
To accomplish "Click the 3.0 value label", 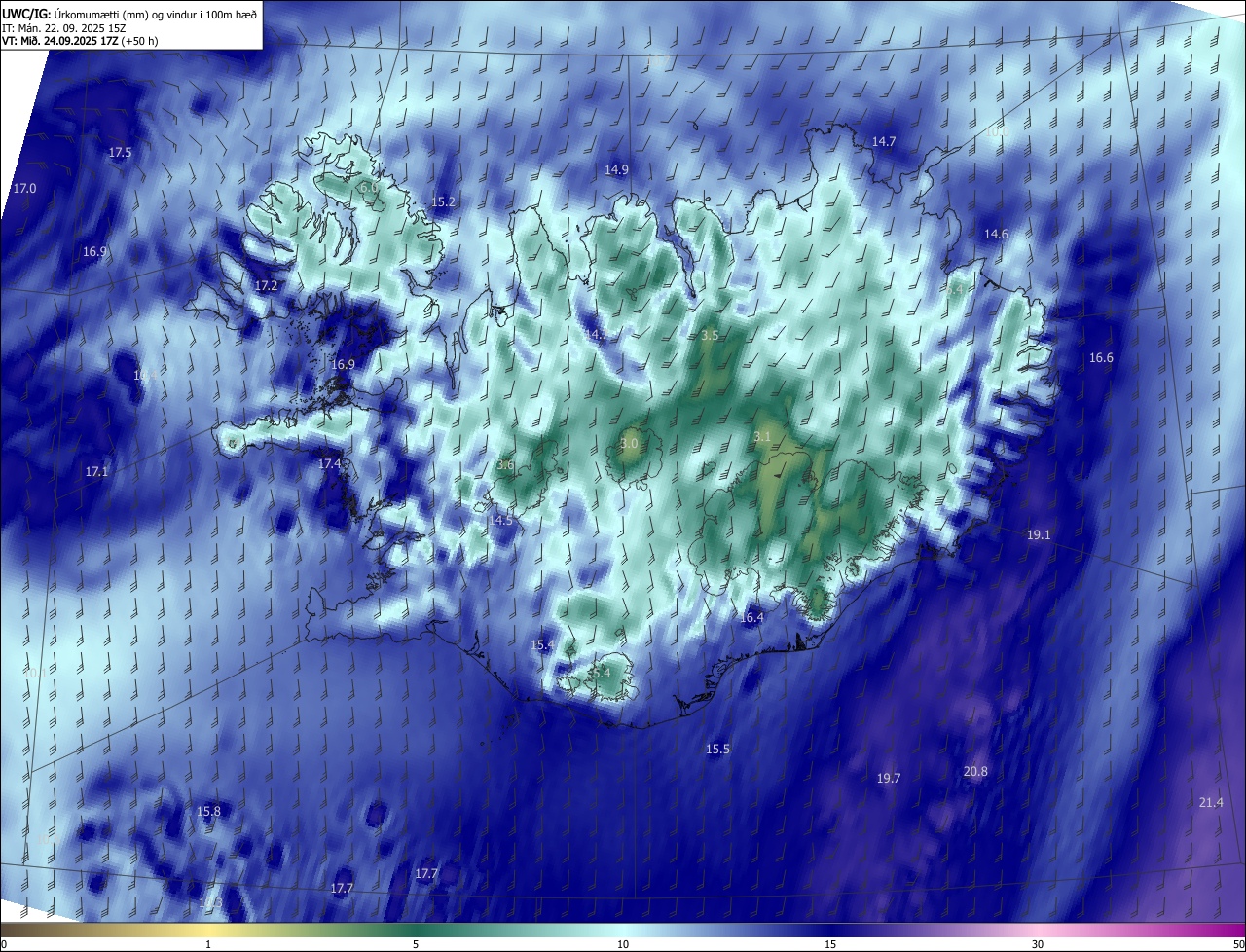I will point(629,443).
